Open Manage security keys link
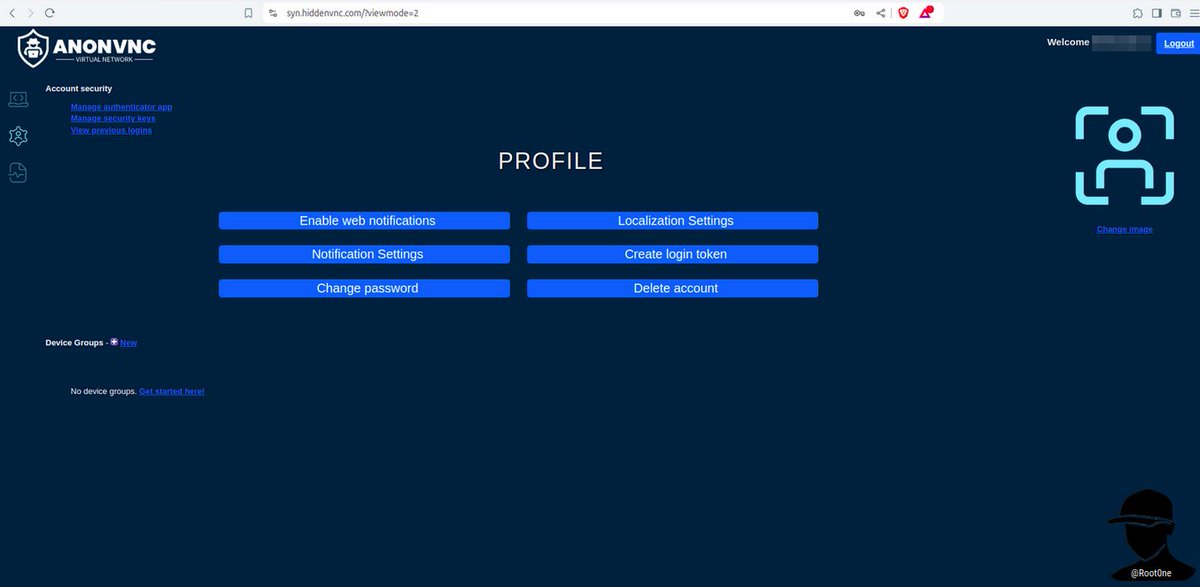The image size is (1200, 587). pyautogui.click(x=113, y=118)
